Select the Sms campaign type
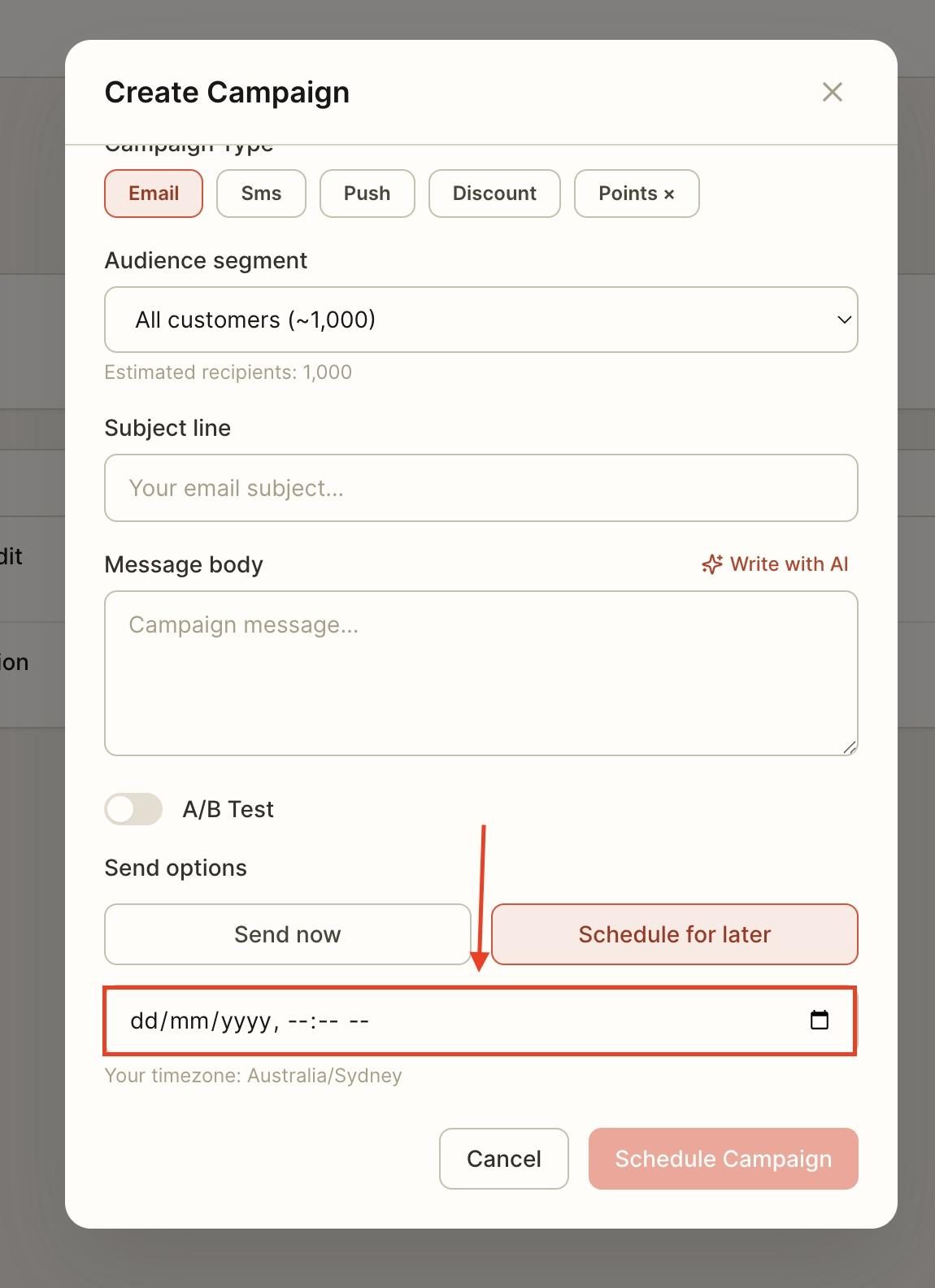The image size is (935, 1288). pyautogui.click(x=261, y=194)
